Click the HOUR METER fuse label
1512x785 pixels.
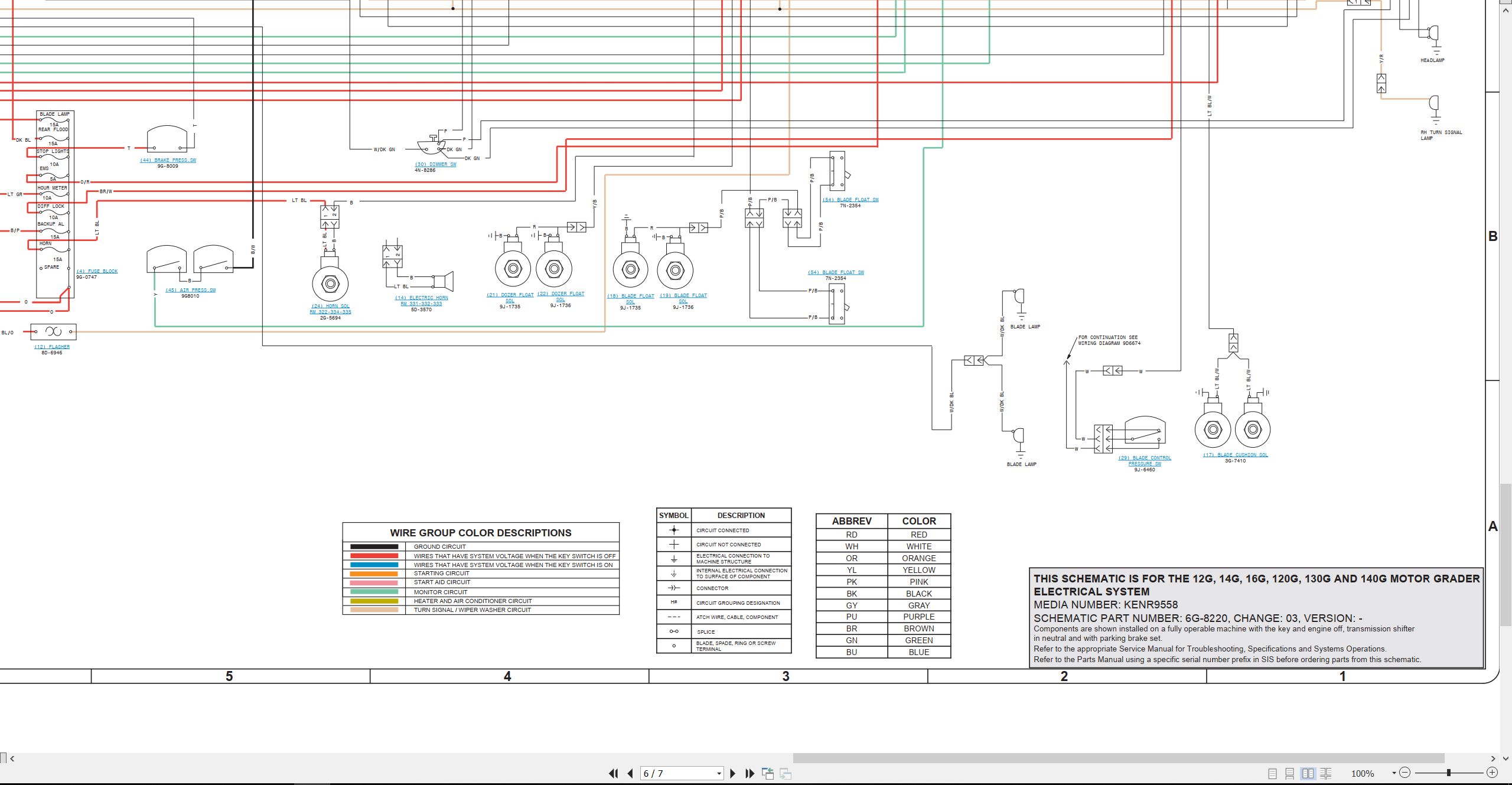click(53, 188)
